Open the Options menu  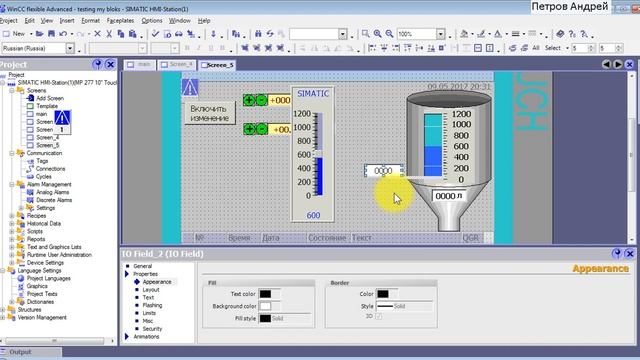tap(152, 20)
